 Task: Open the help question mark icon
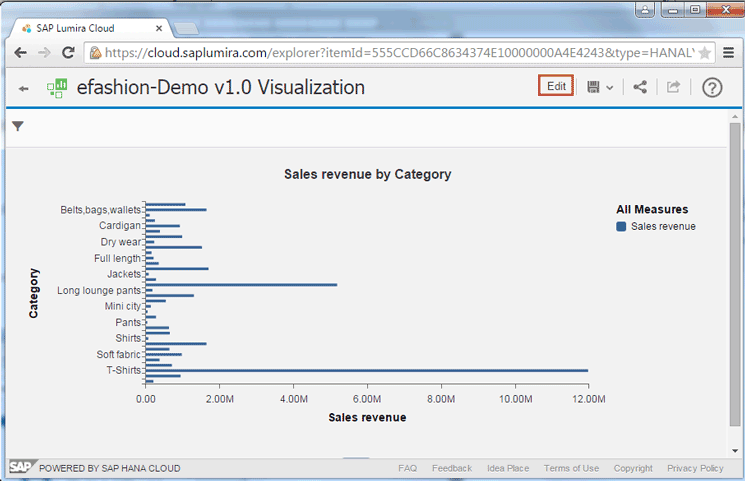coord(712,87)
